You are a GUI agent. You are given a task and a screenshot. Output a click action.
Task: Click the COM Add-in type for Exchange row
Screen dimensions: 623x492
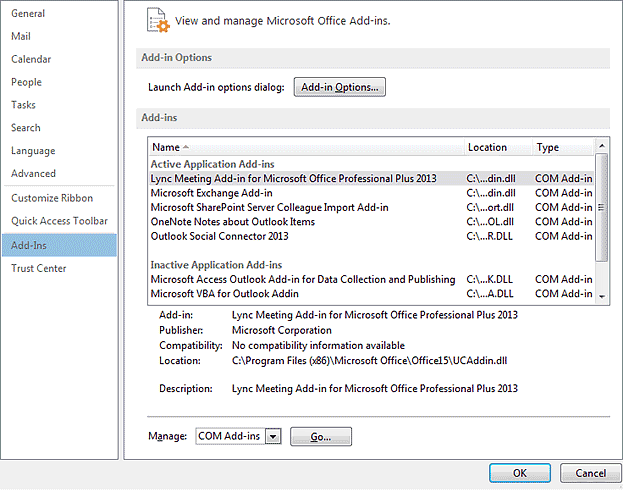tap(564, 193)
